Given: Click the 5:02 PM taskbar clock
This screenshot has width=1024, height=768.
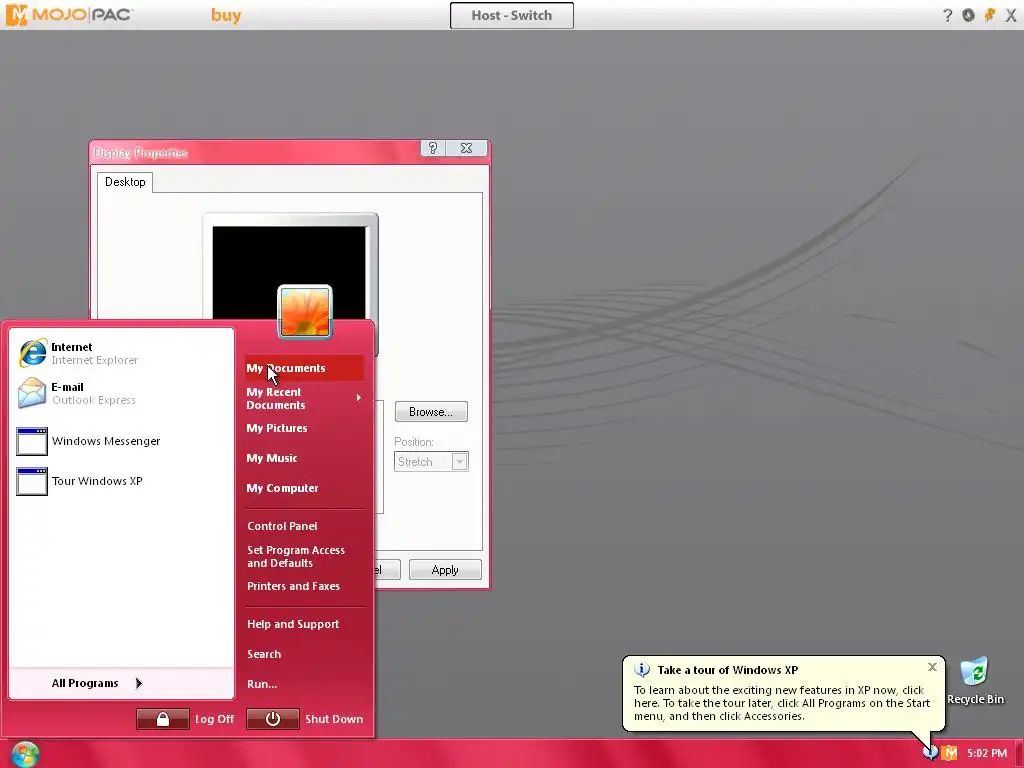Looking at the screenshot, I should (x=987, y=754).
